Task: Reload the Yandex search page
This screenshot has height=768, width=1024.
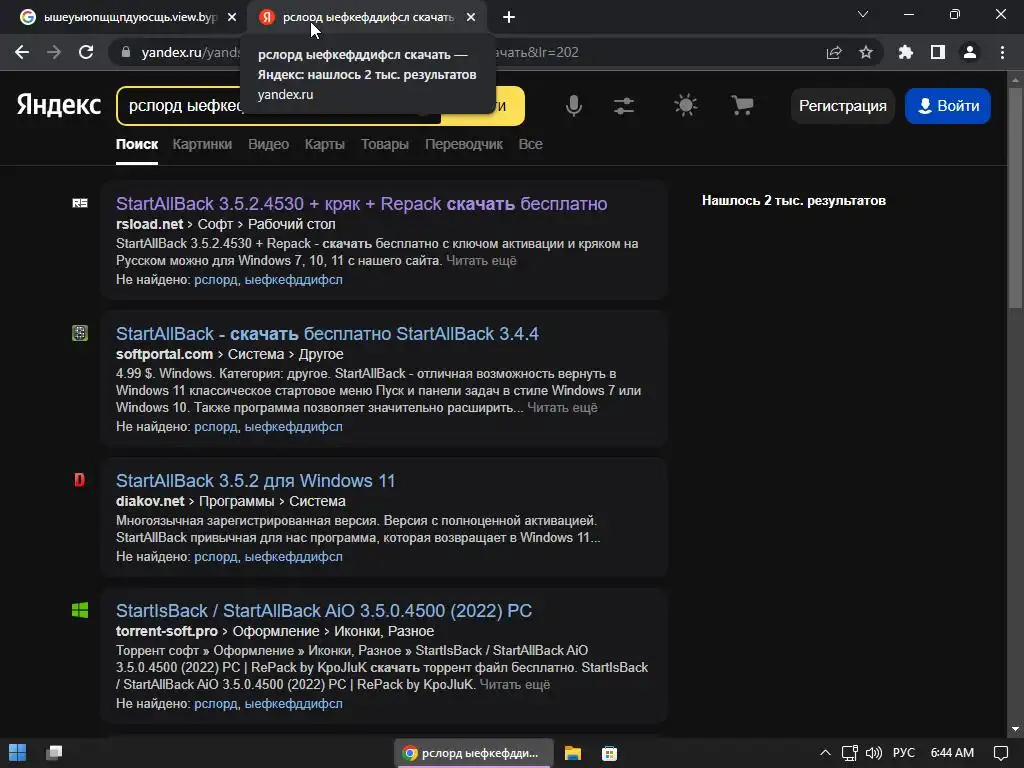Action: coord(86,52)
